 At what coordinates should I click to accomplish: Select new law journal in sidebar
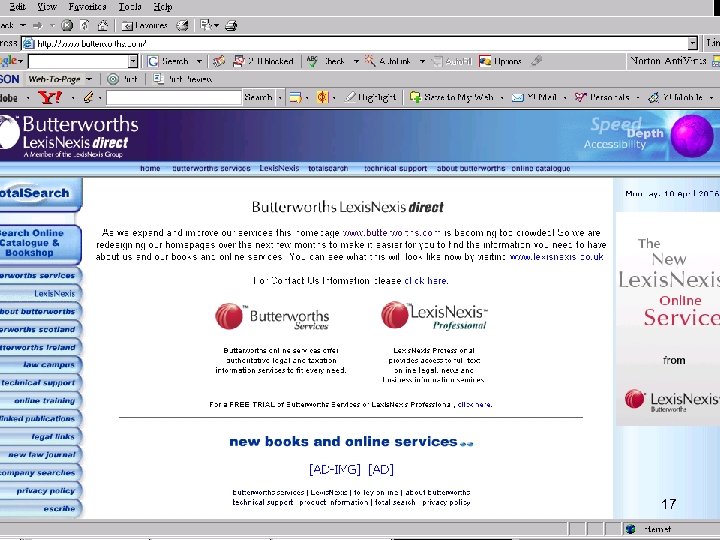click(x=40, y=455)
